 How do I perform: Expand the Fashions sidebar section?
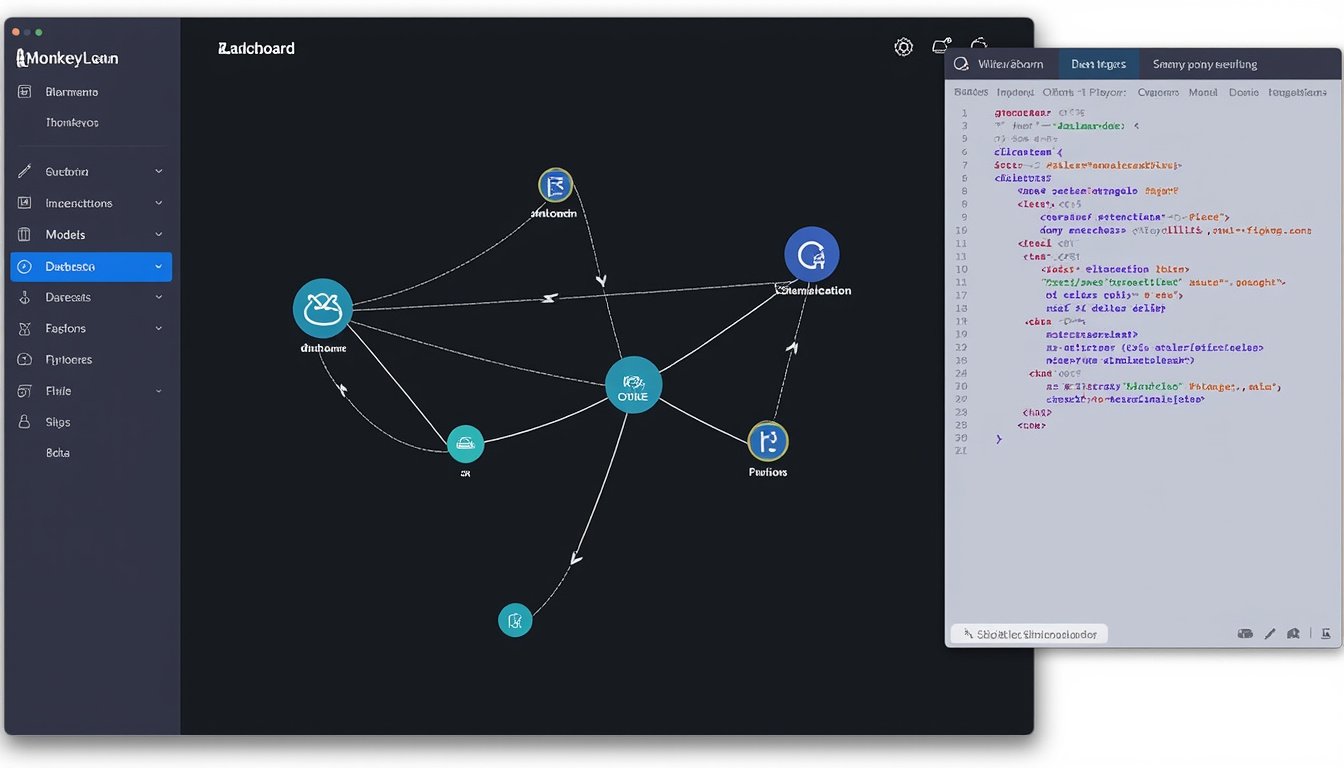click(158, 328)
